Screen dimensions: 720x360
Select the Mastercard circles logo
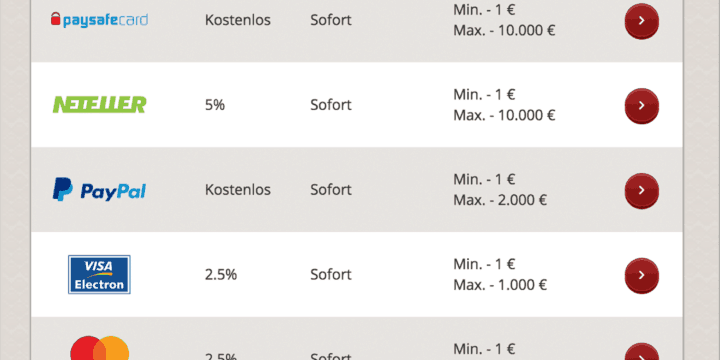click(x=100, y=349)
